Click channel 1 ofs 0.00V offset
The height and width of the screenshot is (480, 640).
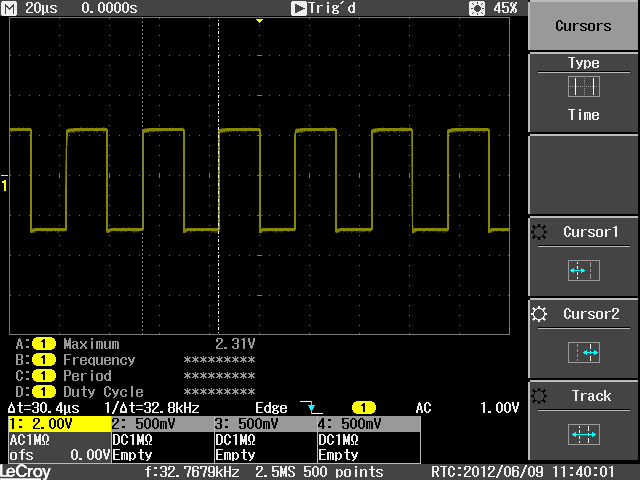(60, 455)
